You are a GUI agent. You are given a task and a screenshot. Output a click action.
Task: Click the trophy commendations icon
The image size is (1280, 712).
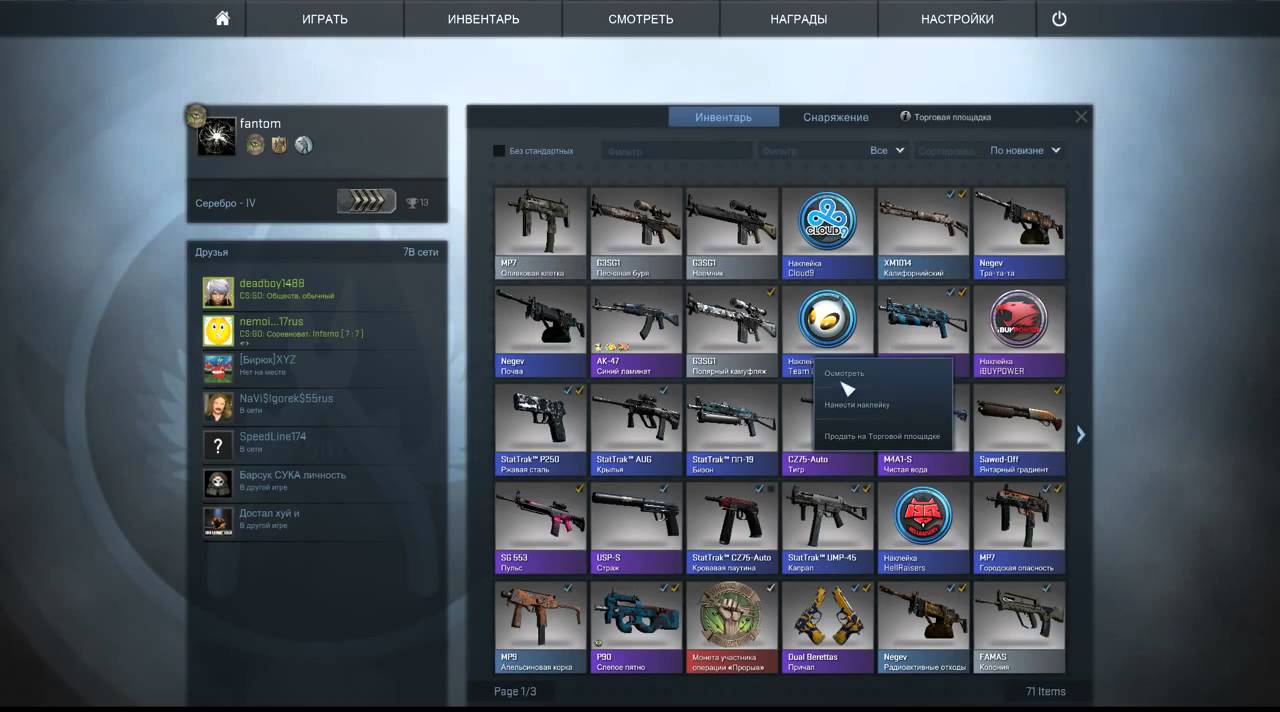click(412, 203)
